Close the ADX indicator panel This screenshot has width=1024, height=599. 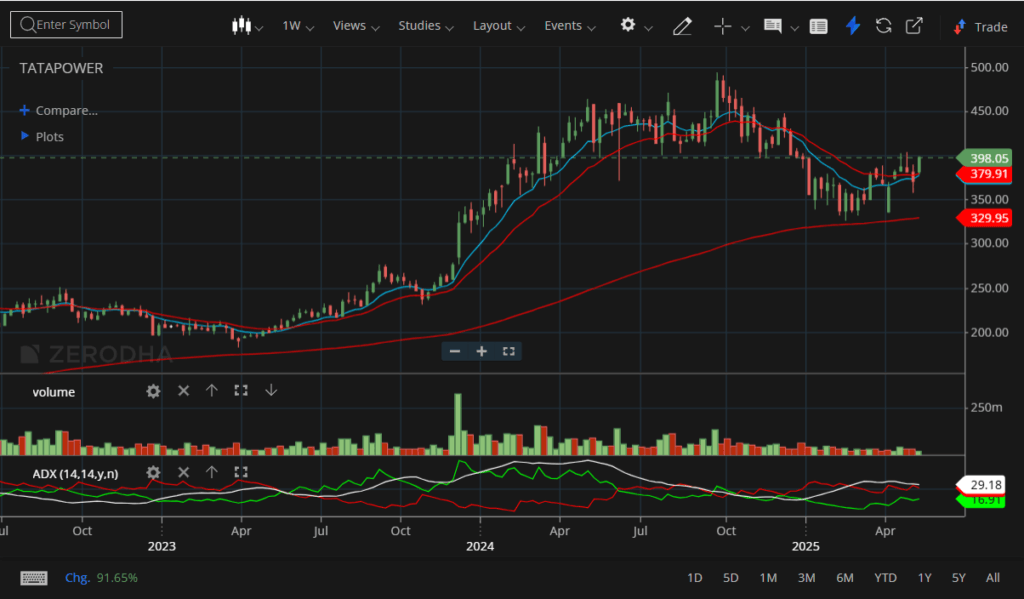tap(183, 473)
